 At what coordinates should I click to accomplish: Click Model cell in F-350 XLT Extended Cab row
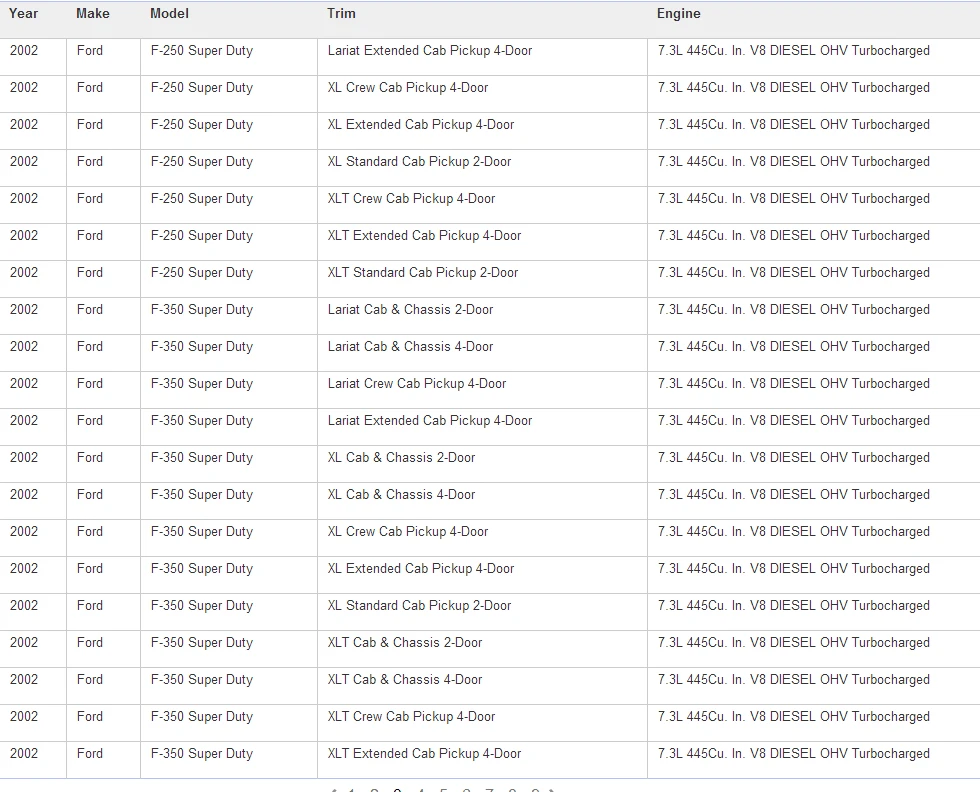[202, 753]
